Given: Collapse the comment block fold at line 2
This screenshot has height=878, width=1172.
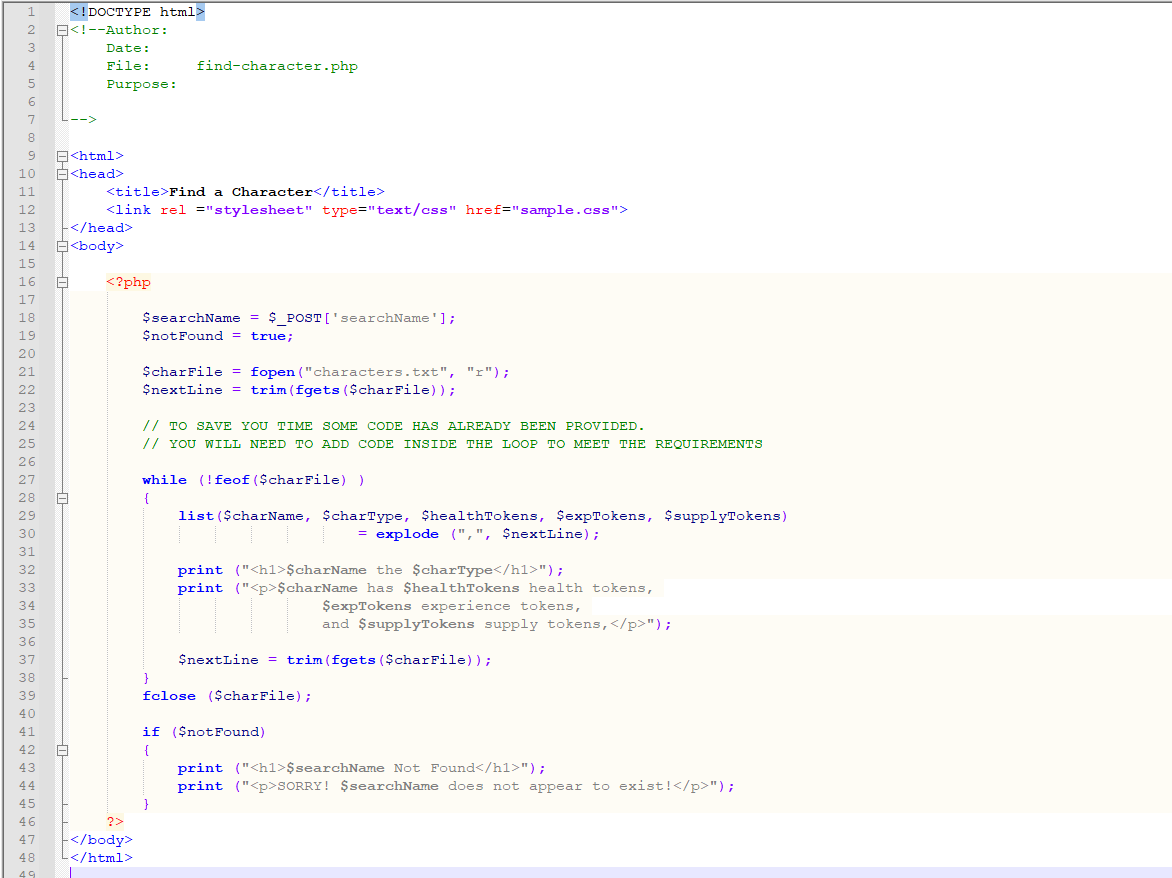Looking at the screenshot, I should coord(62,29).
